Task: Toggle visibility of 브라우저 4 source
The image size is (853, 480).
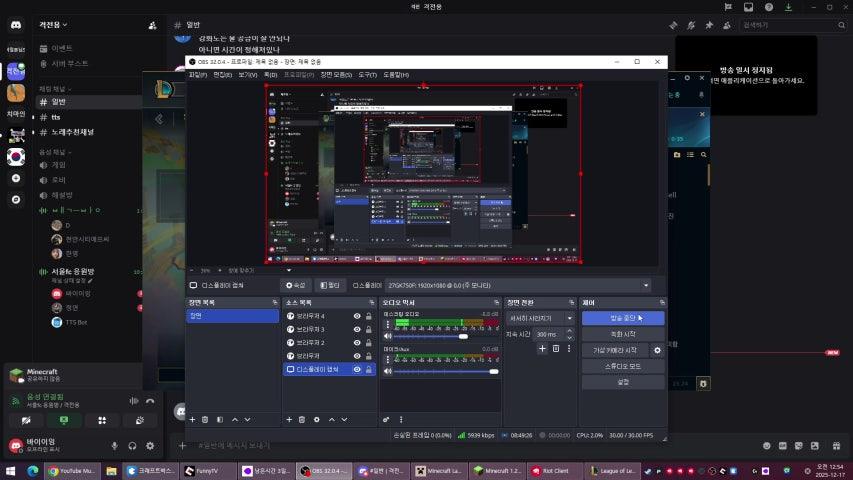Action: pos(357,316)
